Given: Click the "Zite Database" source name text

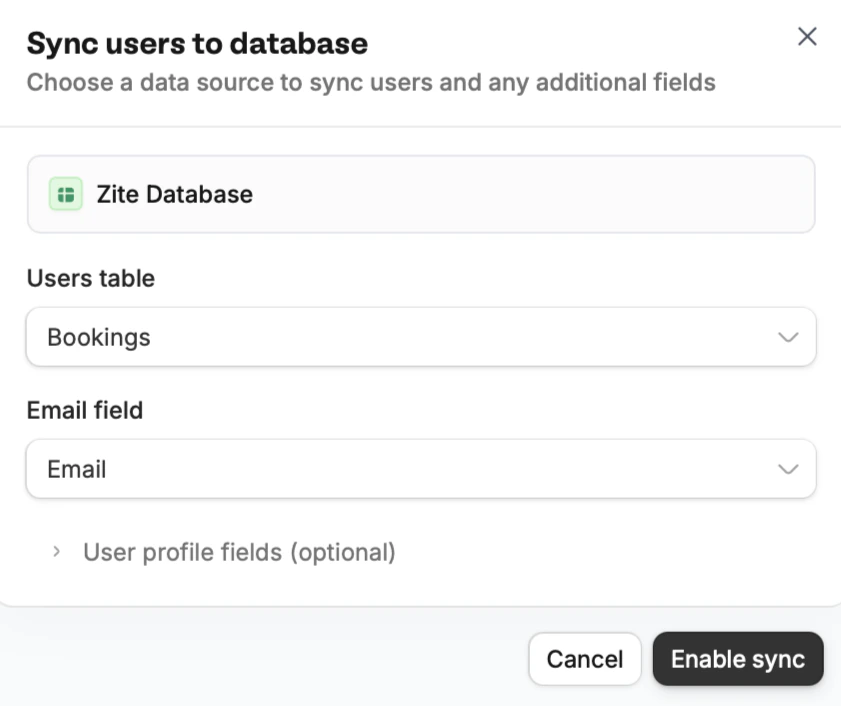Looking at the screenshot, I should click(175, 194).
